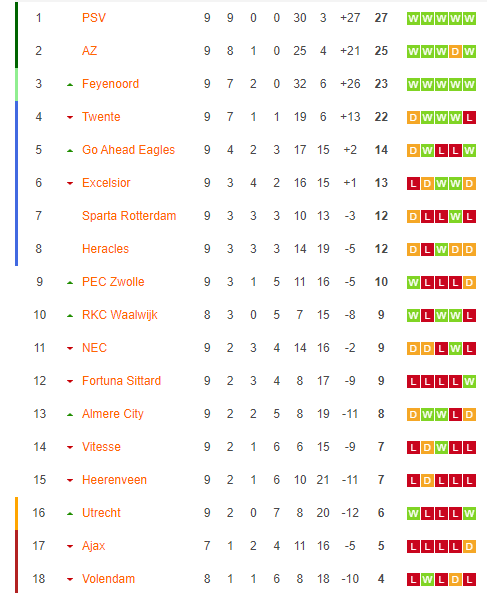Click the red L badge in Twente's form
This screenshot has height=593, width=487.
(469, 118)
